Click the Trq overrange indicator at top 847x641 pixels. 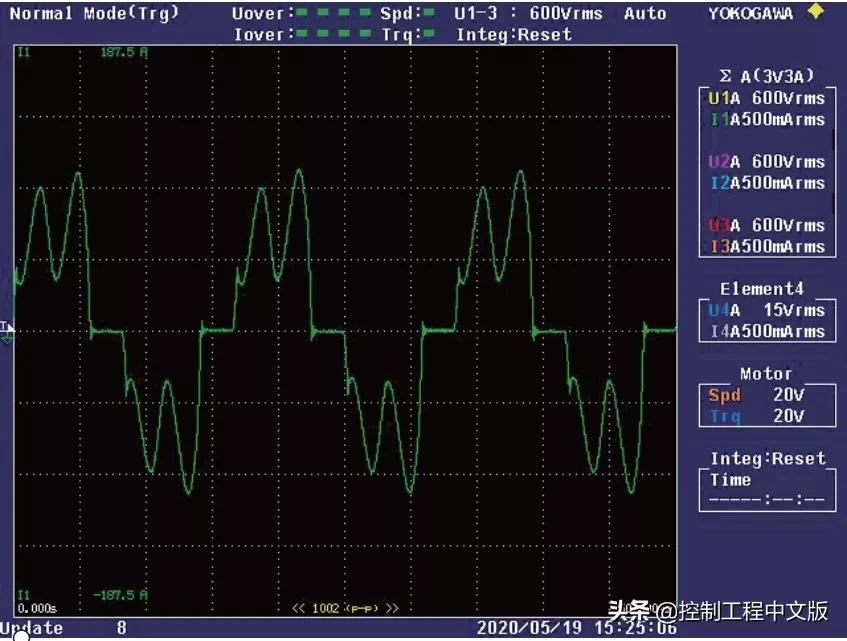(x=428, y=34)
